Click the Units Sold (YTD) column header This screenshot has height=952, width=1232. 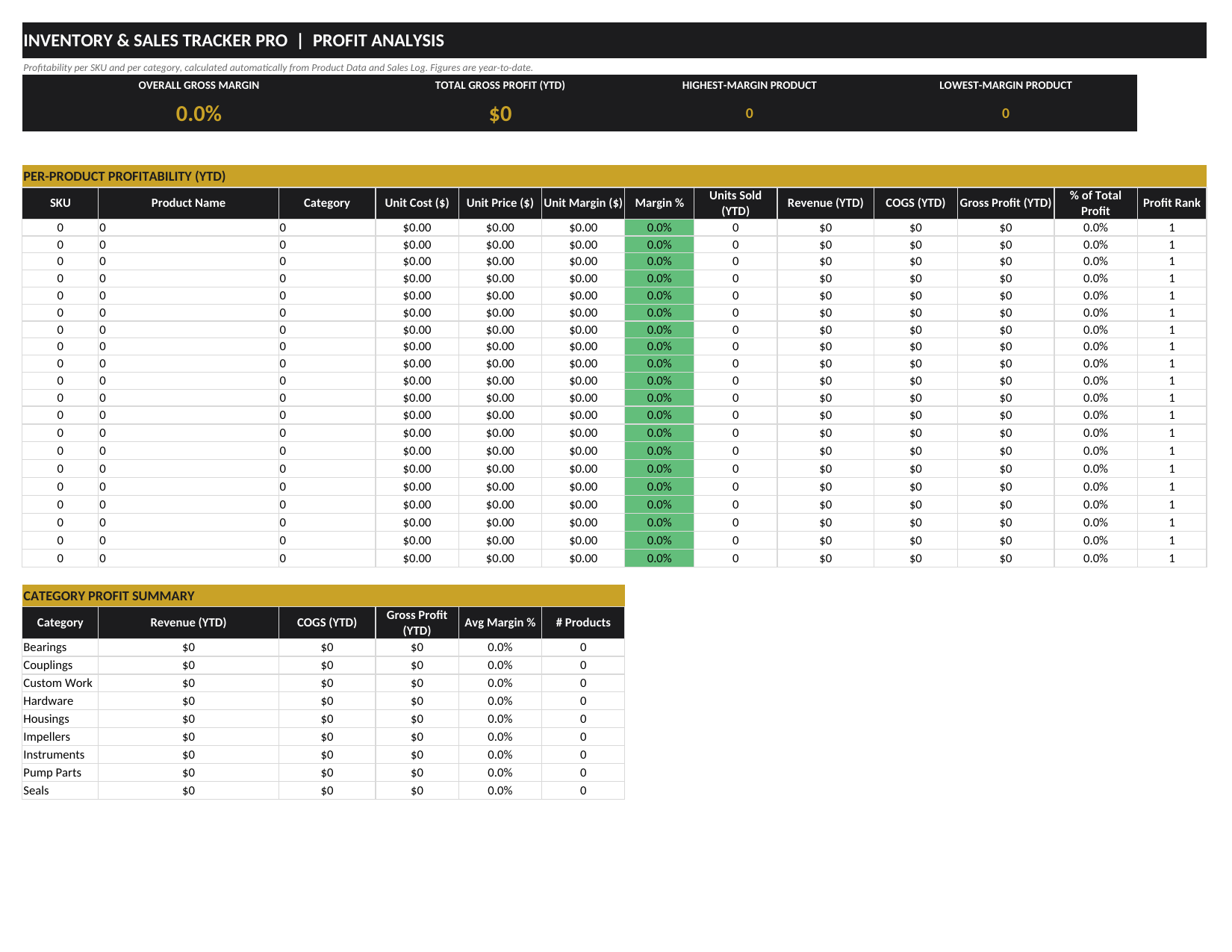735,203
